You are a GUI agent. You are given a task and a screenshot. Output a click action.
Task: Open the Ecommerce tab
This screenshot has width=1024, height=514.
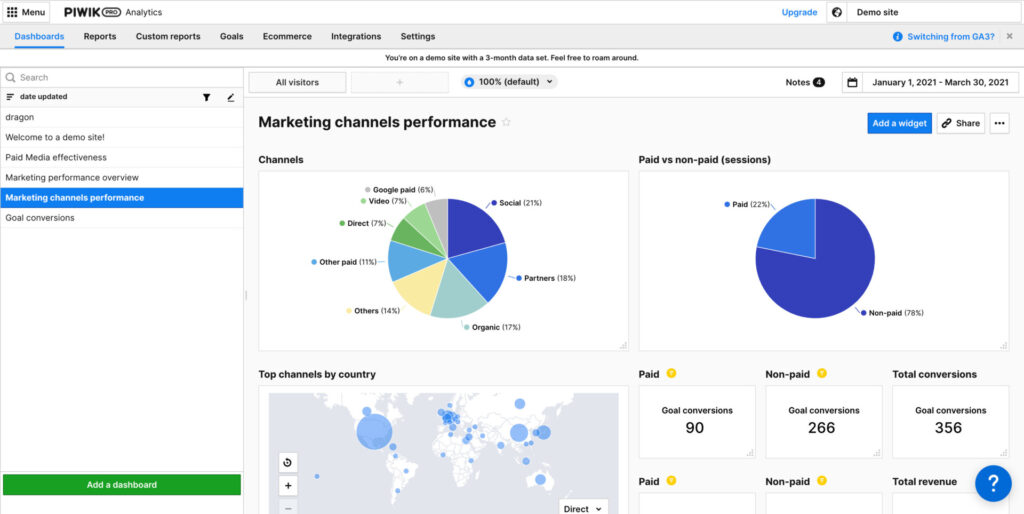click(287, 36)
